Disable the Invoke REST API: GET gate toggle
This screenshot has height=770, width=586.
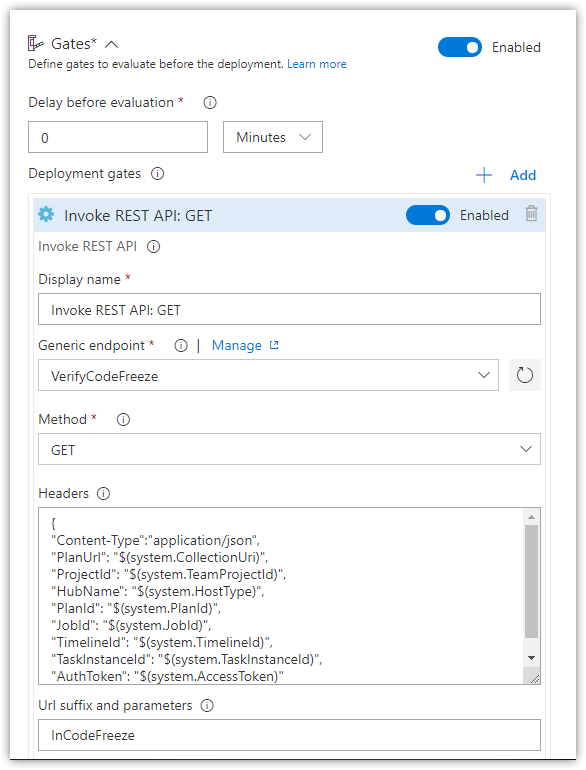(x=428, y=215)
